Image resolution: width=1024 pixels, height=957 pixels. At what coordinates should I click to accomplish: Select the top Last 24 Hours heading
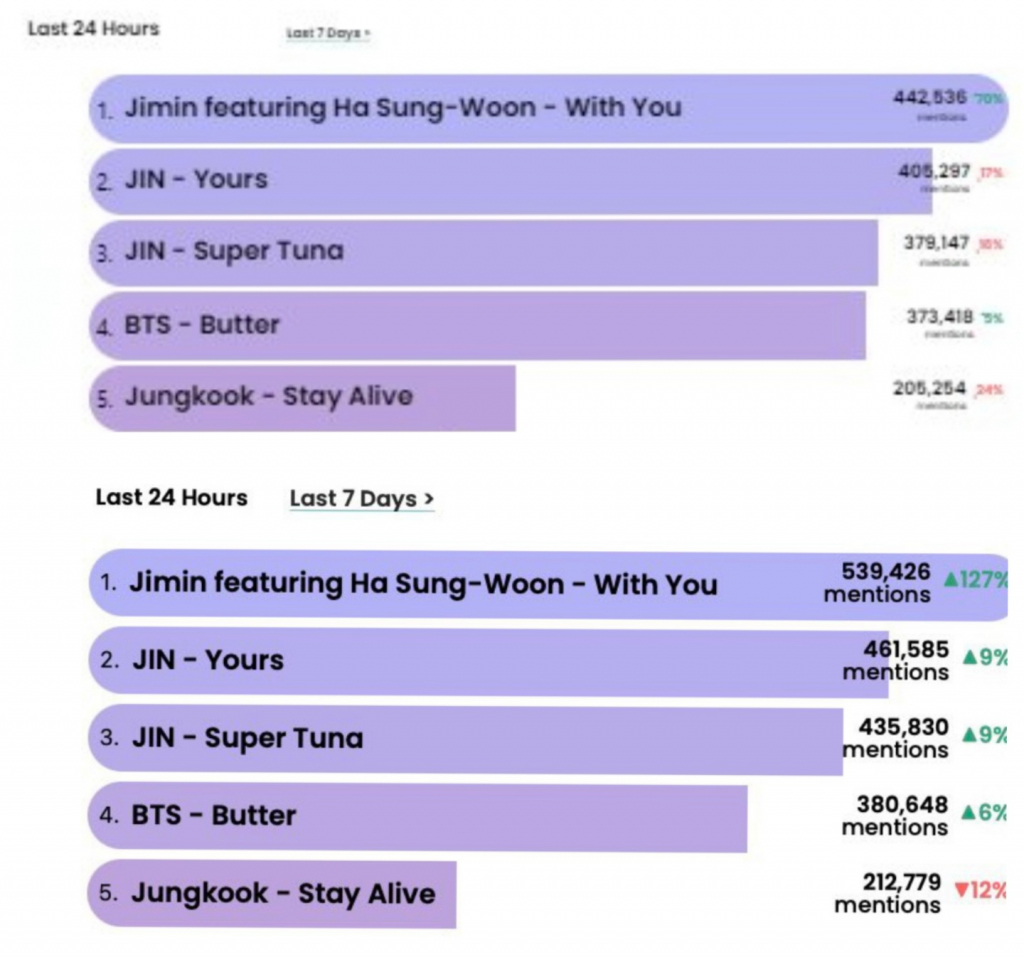click(x=93, y=28)
